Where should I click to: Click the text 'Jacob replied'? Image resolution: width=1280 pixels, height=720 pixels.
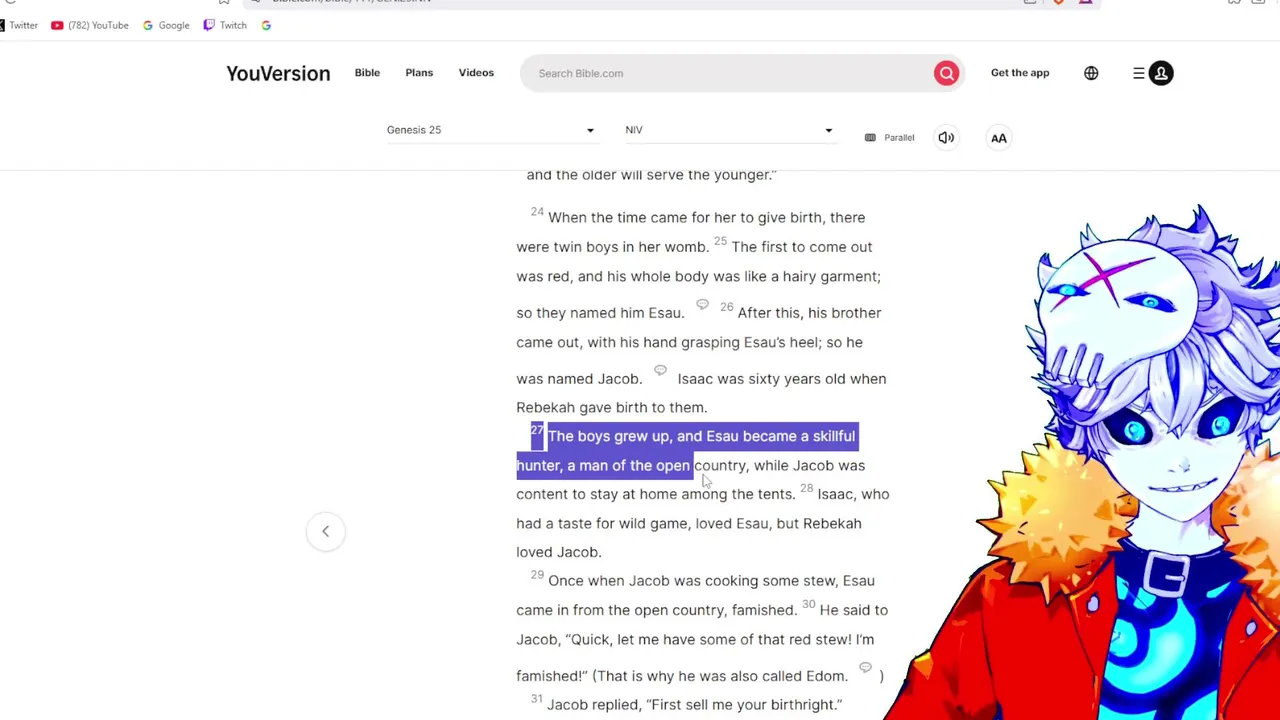point(593,705)
